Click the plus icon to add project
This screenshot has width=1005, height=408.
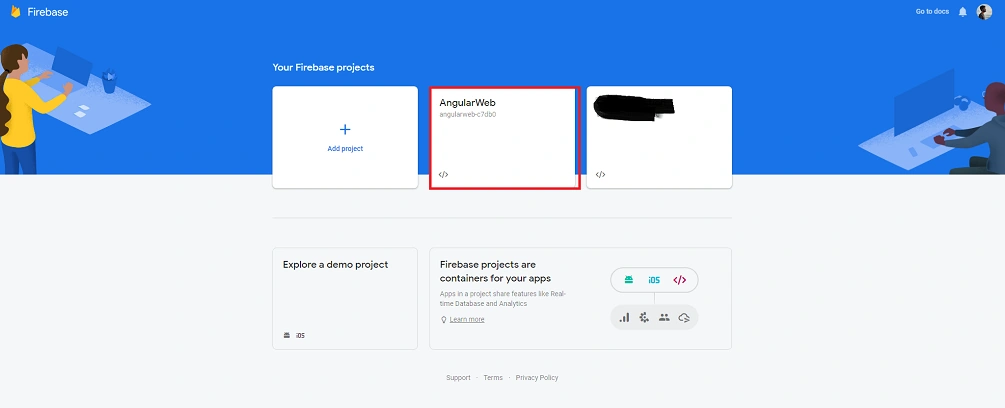tap(345, 129)
